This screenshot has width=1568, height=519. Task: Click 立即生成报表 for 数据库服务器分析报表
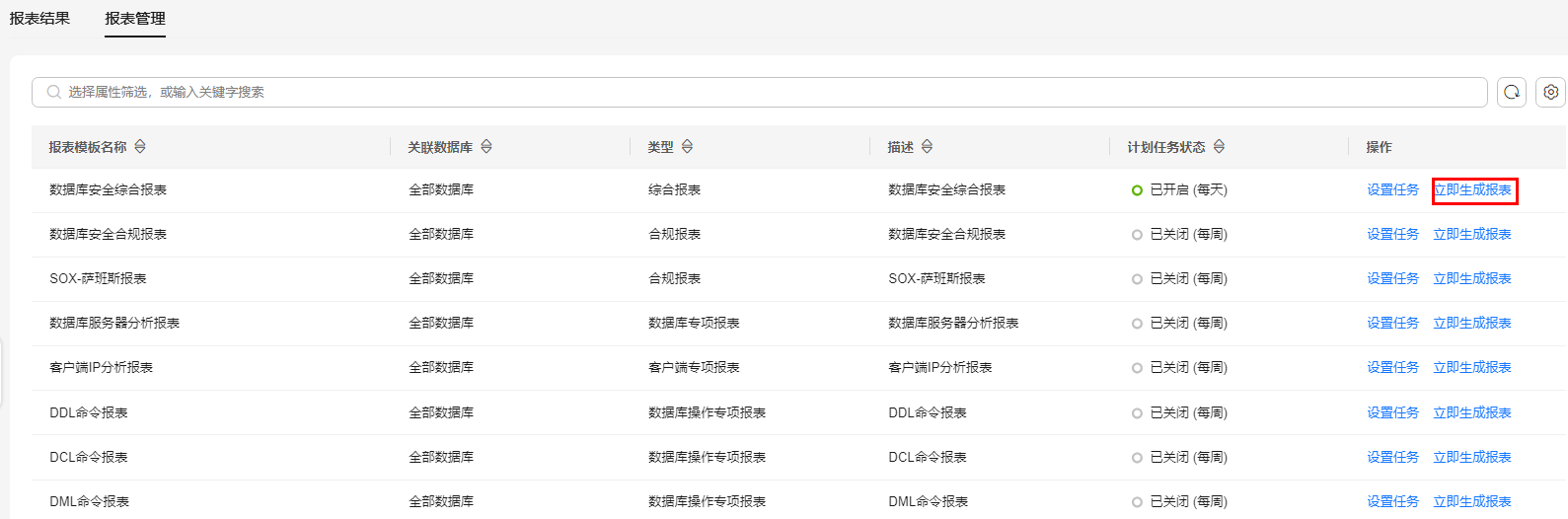point(1472,323)
